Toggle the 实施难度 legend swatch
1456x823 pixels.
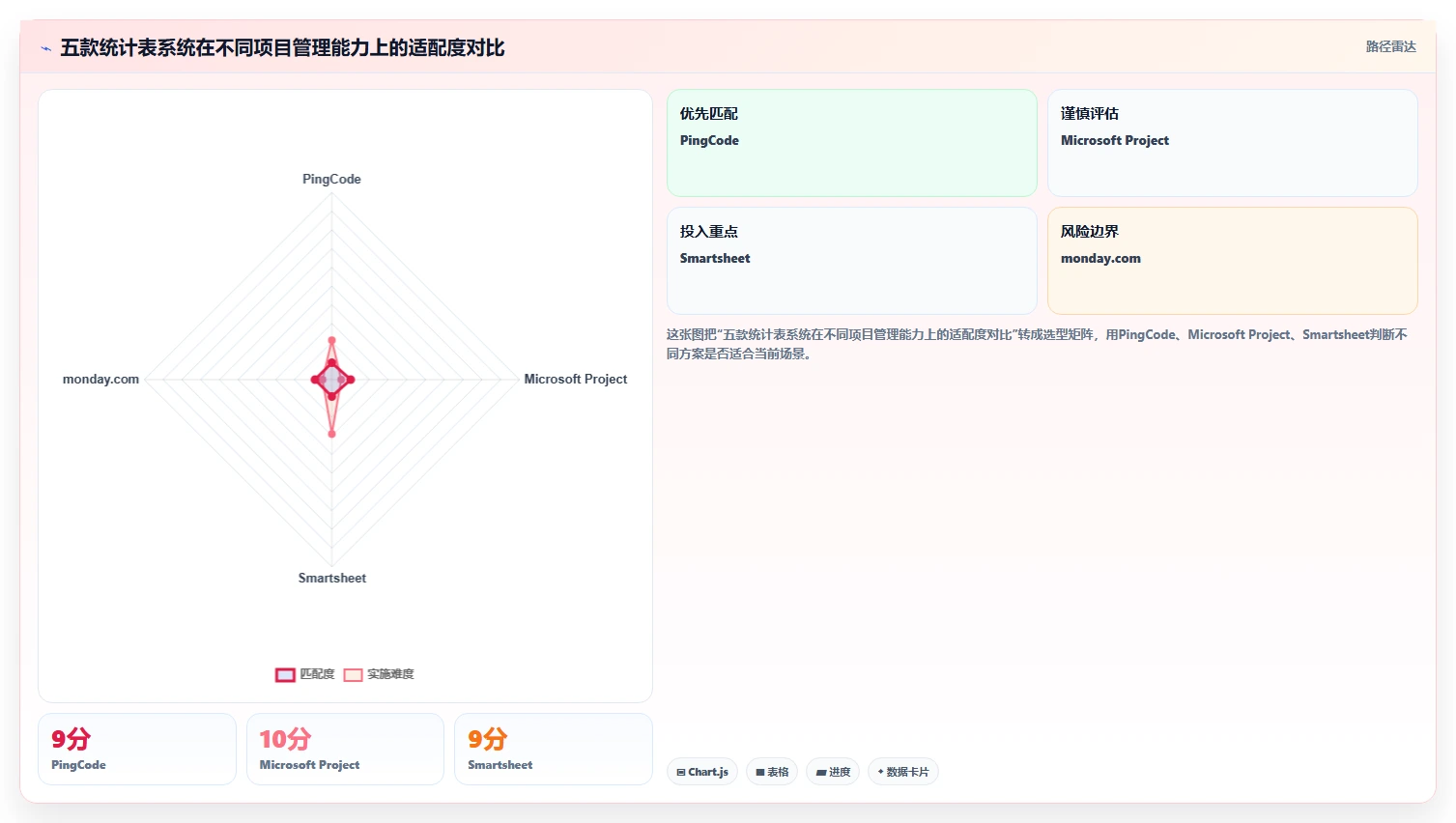point(353,675)
